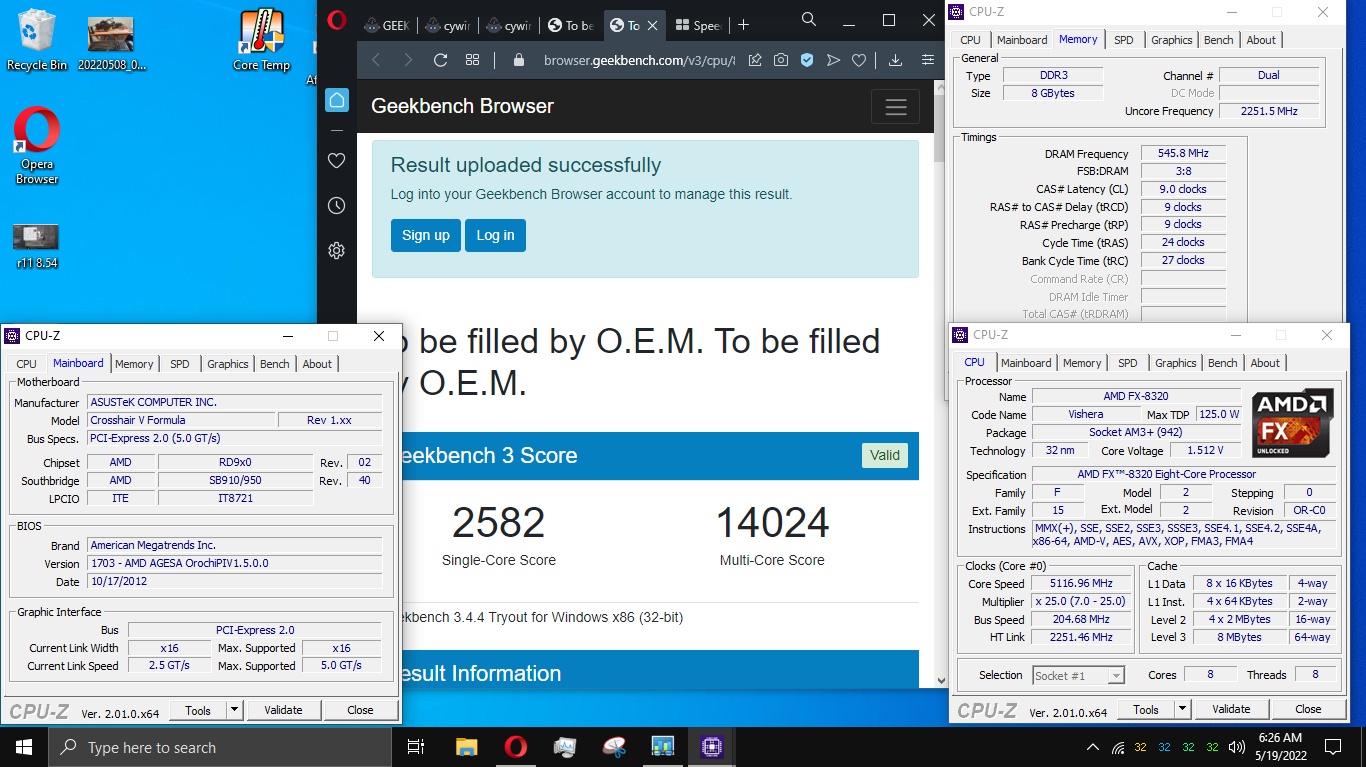Open the notification center icon

[1333, 747]
